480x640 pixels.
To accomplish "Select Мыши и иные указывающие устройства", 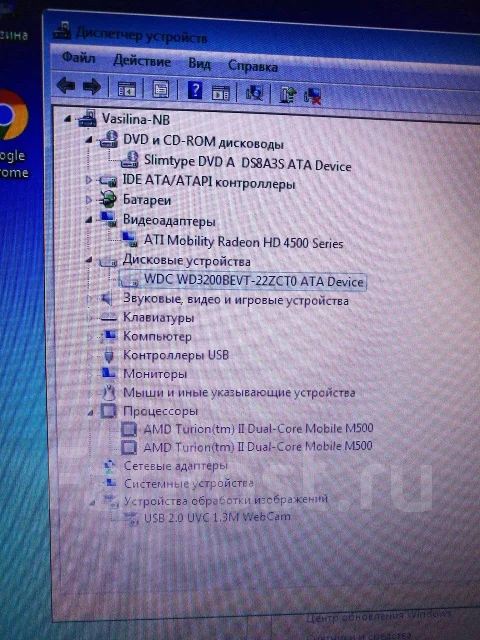I will (x=239, y=393).
